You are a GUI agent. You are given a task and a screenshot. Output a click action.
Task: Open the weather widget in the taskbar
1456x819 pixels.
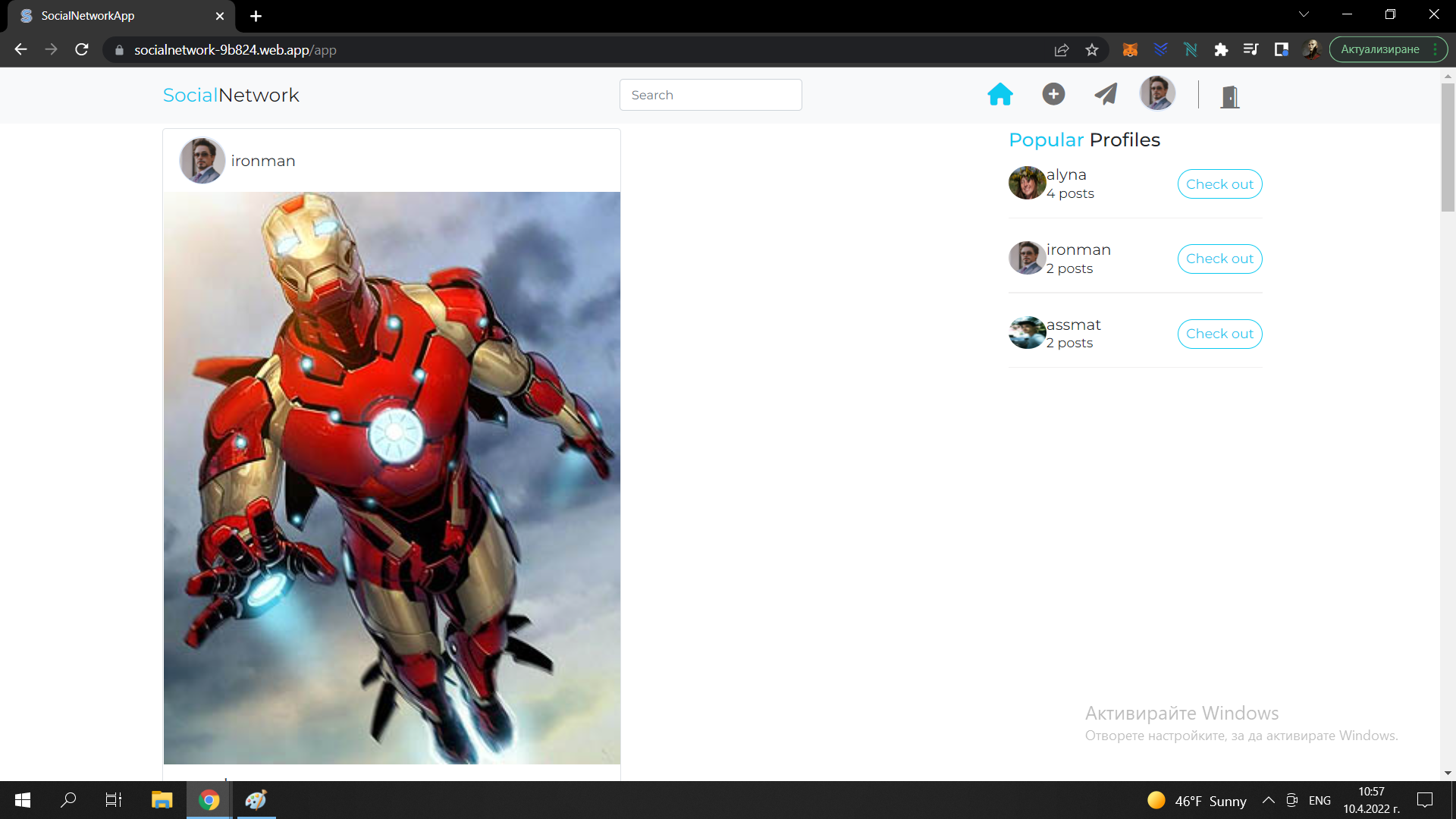(x=1191, y=800)
